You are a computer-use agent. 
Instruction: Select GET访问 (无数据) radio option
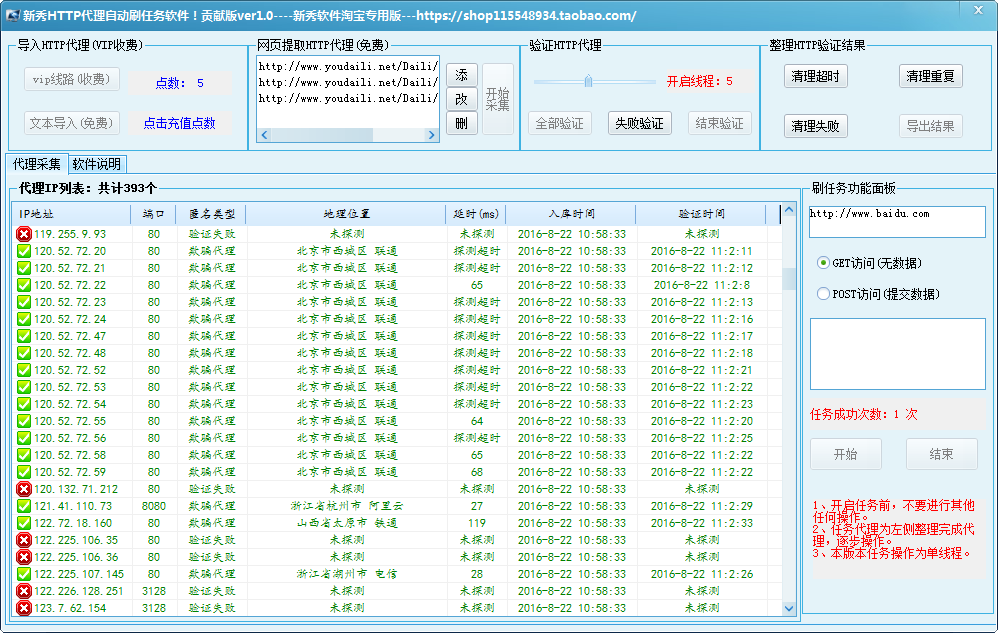[823, 263]
